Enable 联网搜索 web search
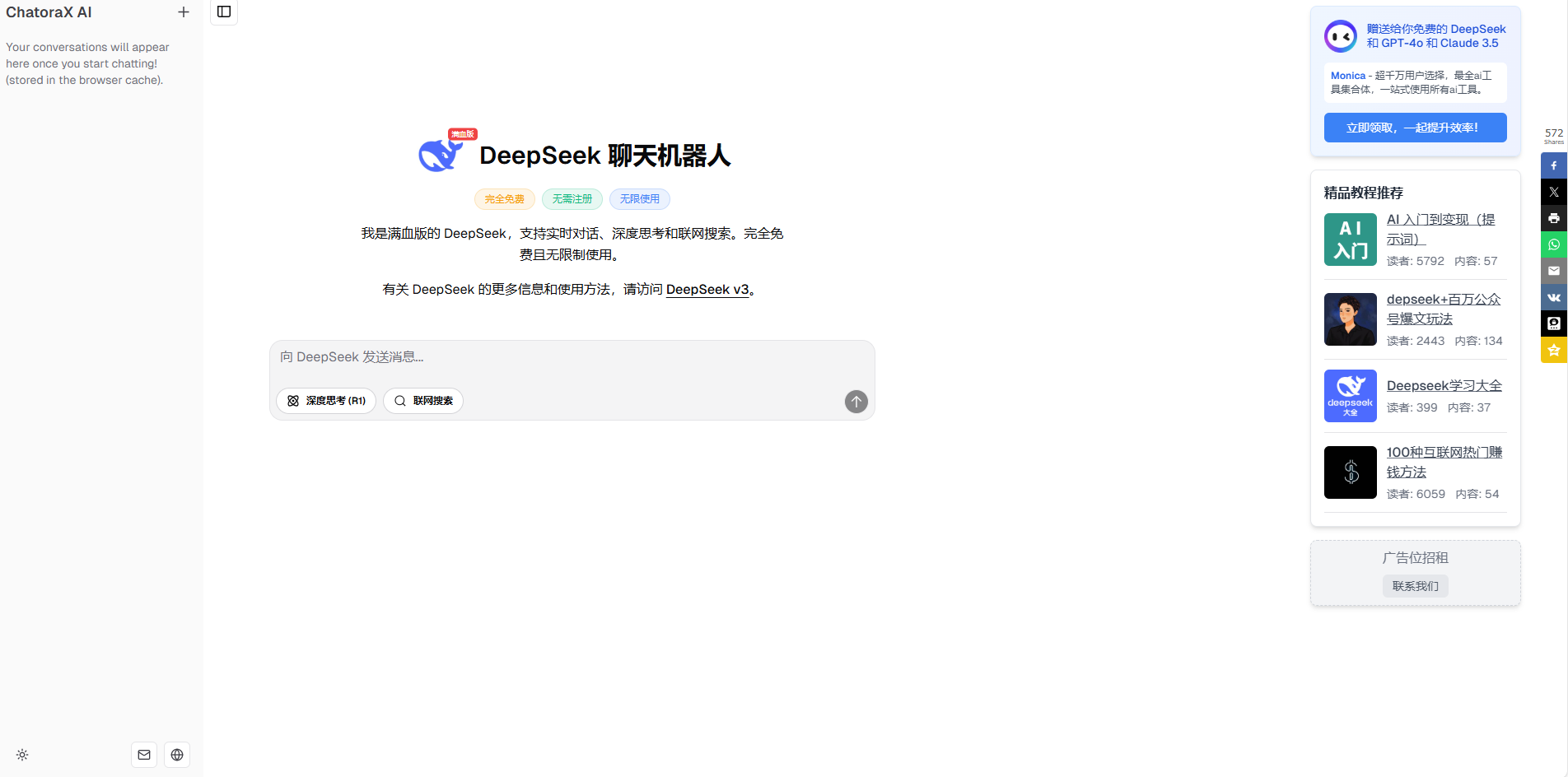The width and height of the screenshot is (1568, 777). (x=423, y=401)
